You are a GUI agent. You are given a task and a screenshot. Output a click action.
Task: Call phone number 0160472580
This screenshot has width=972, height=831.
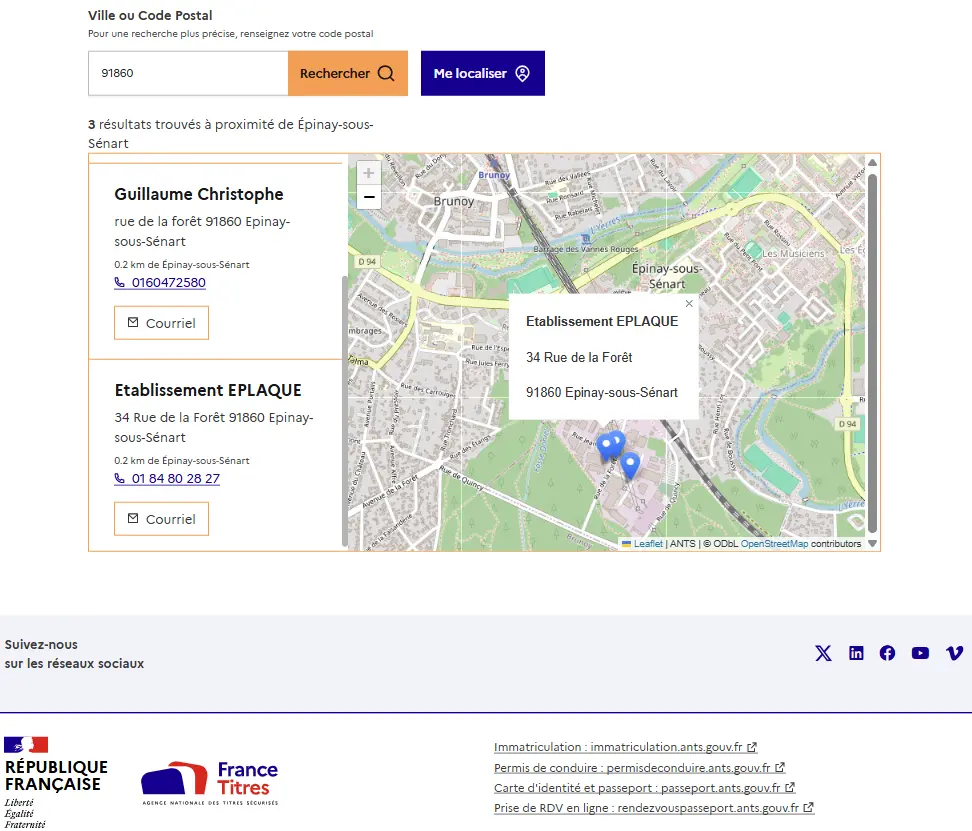pos(168,283)
